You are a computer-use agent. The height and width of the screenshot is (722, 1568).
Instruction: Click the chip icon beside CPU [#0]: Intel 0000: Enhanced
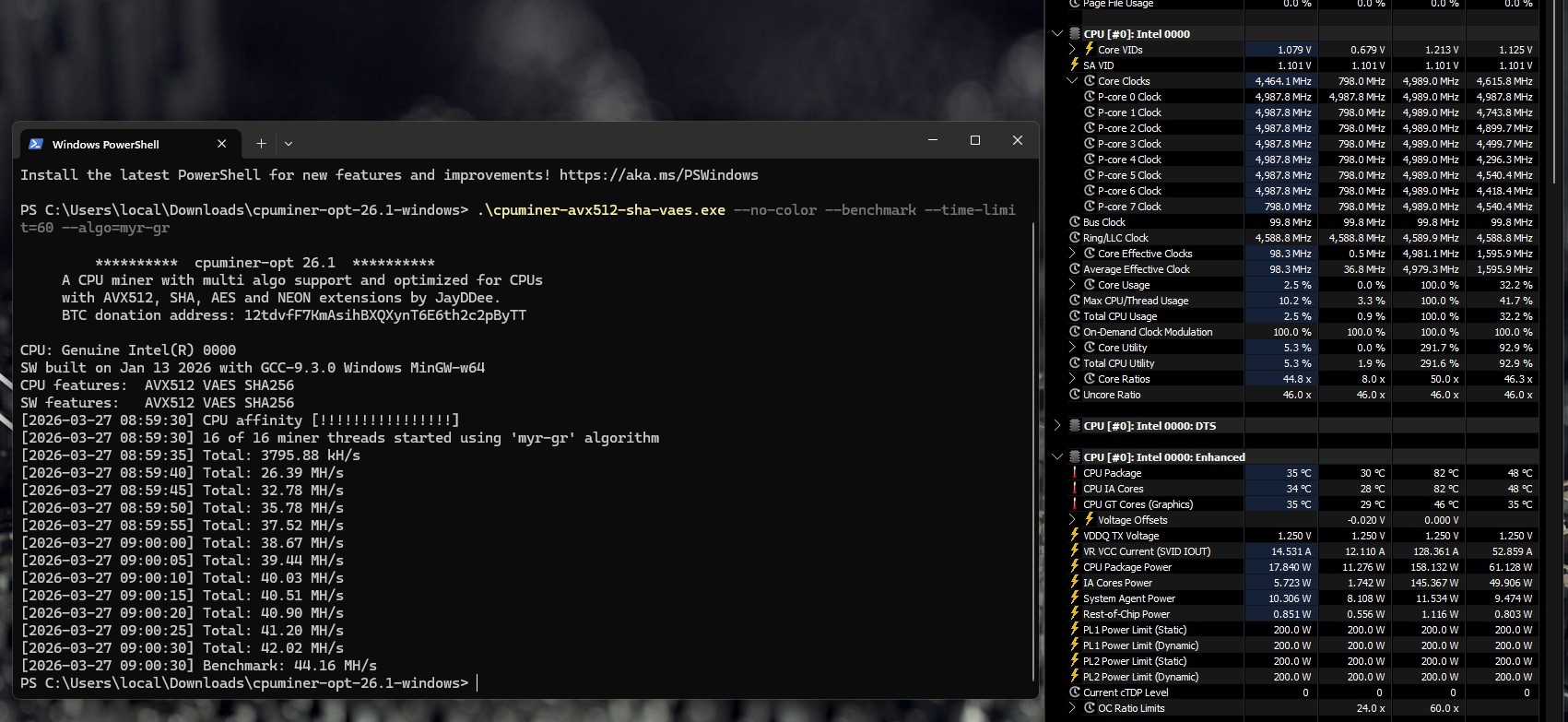(x=1075, y=457)
